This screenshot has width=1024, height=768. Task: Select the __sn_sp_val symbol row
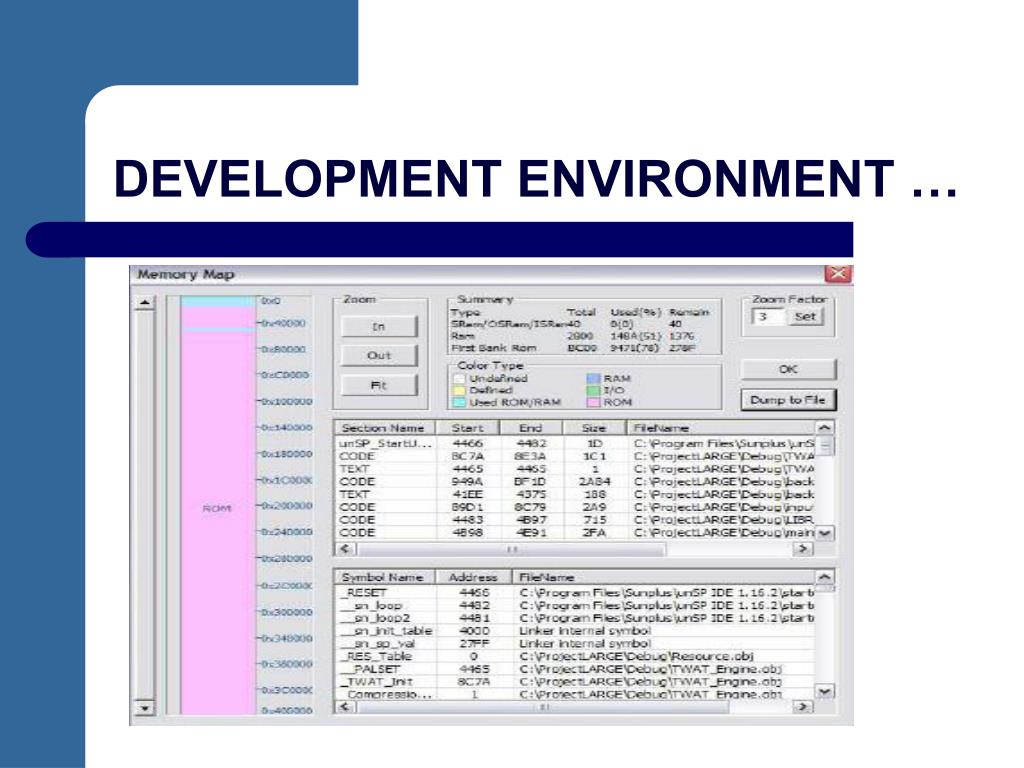point(575,643)
